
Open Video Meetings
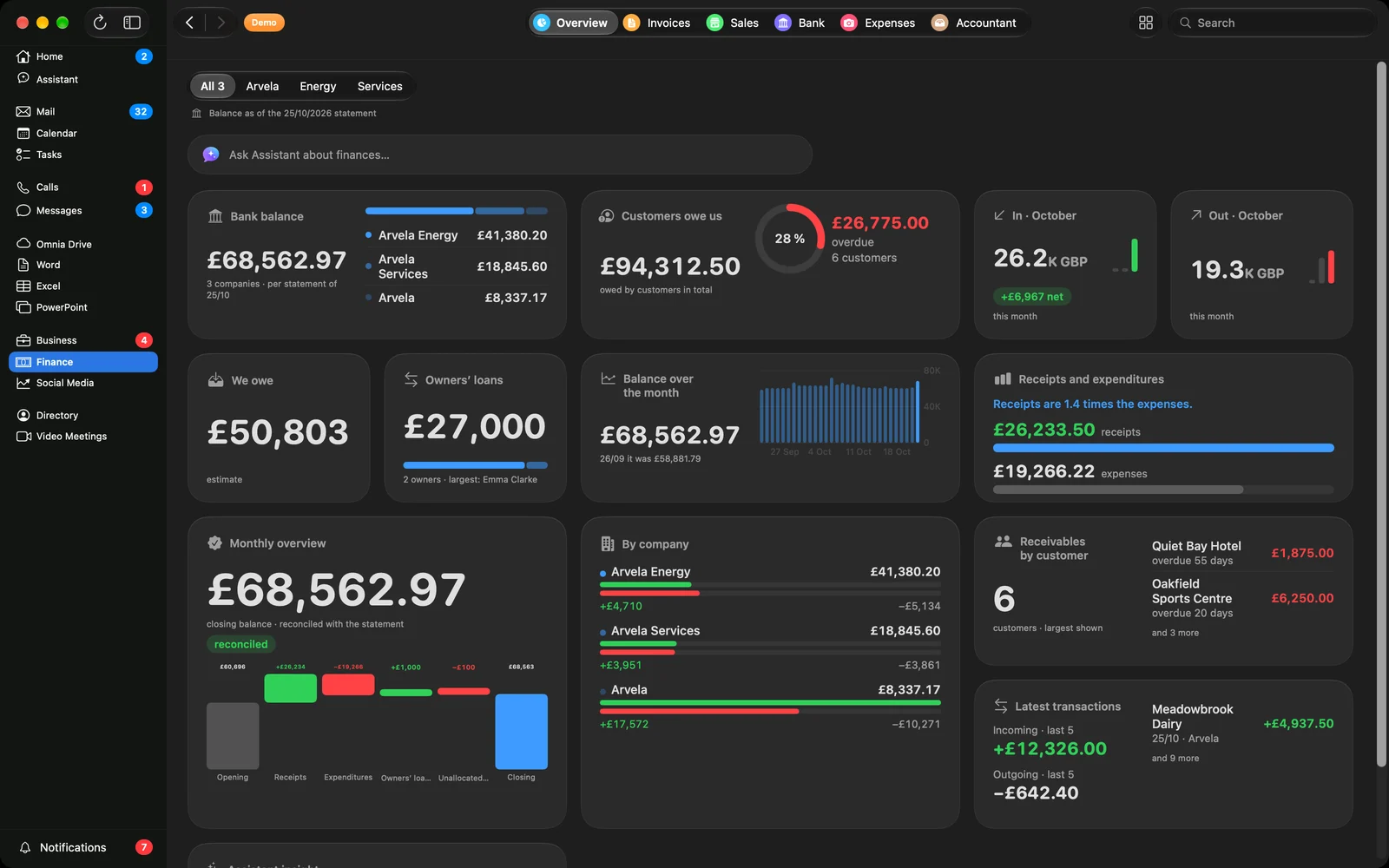83,436
